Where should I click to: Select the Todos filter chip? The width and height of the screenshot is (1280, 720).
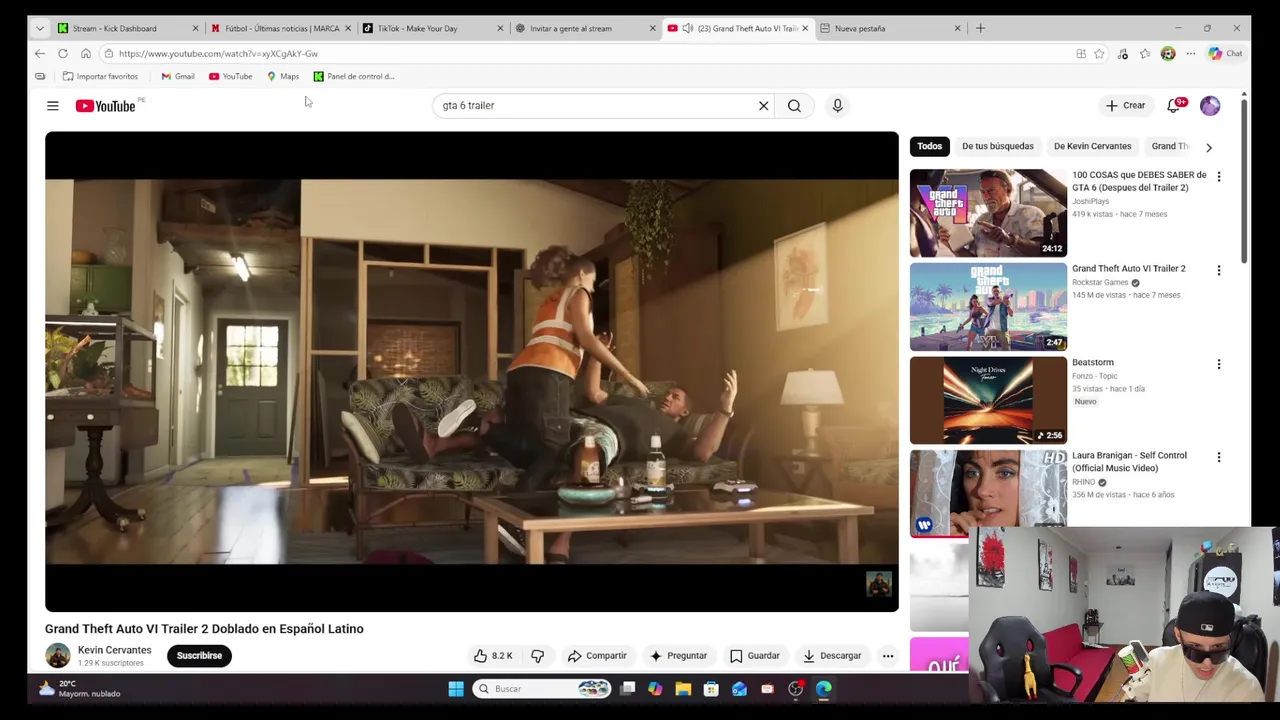click(x=929, y=146)
